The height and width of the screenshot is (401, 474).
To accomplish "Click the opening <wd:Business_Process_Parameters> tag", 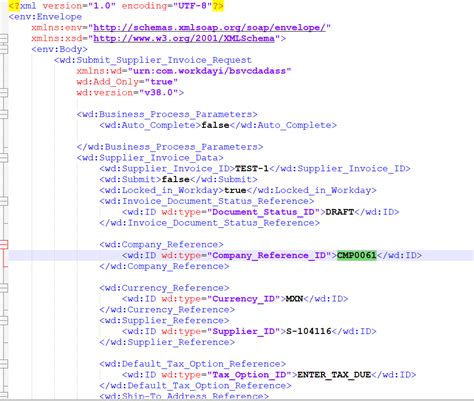I will pyautogui.click(x=167, y=114).
